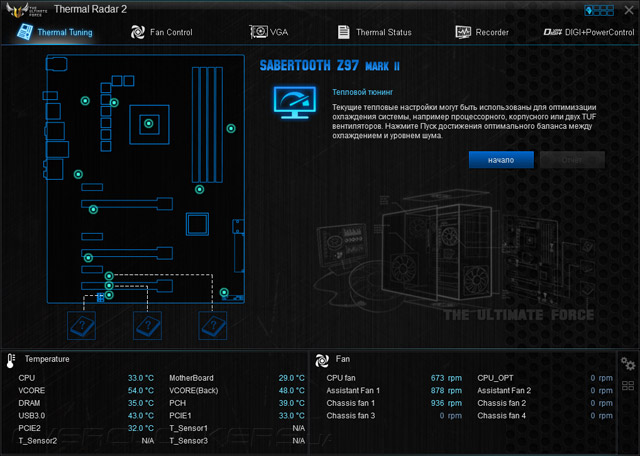
Task: Click the Assistant Fan 2 label
Action: (504, 391)
